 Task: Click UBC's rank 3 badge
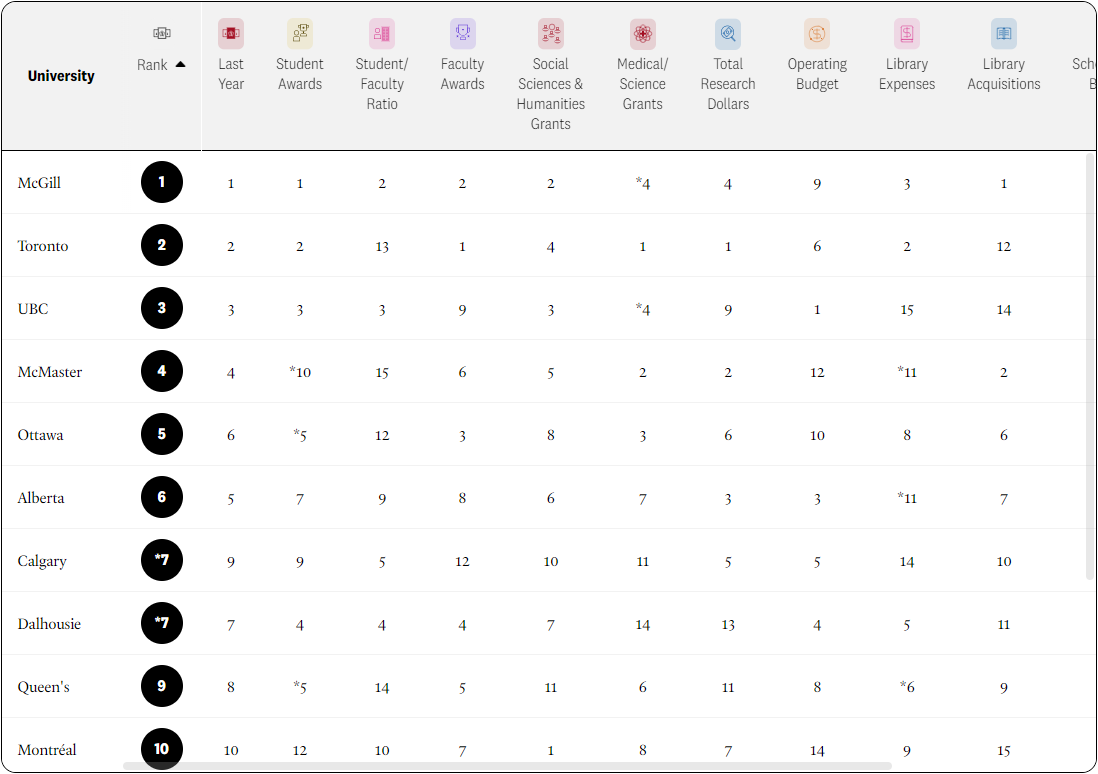162,308
